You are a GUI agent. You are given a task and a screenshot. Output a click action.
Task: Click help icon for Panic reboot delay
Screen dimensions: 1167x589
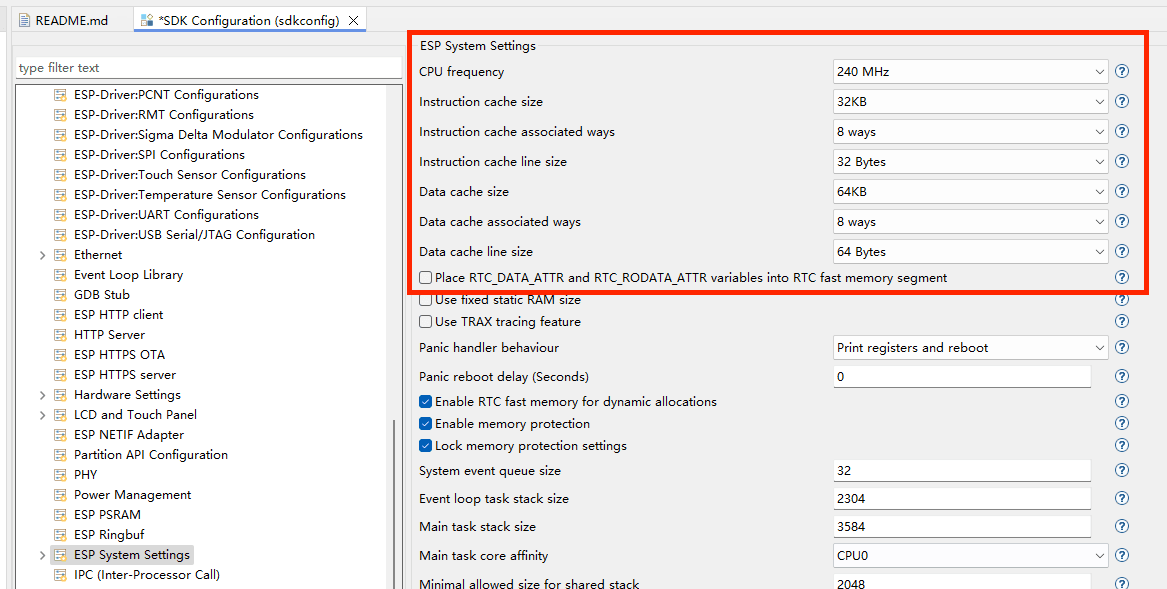pos(1122,376)
